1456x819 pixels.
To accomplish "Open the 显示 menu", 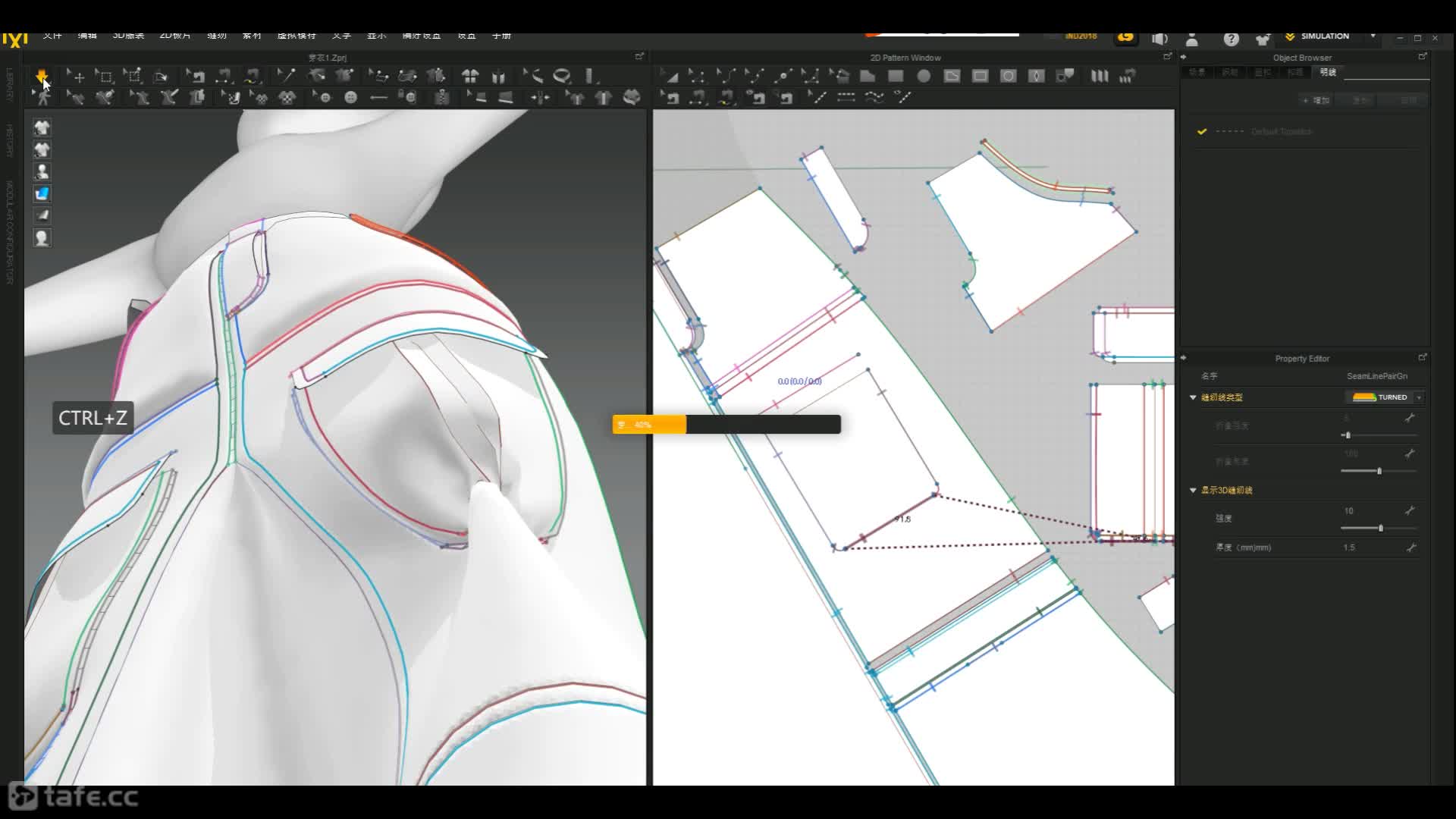I will tap(376, 36).
